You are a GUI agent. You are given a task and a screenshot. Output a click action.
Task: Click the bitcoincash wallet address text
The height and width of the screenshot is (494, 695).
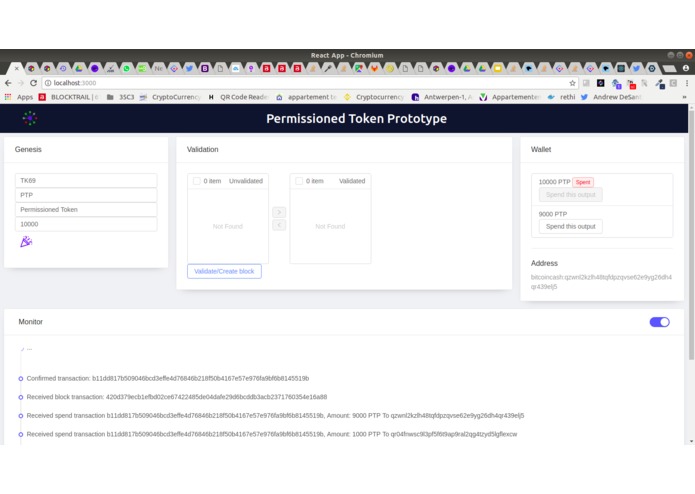click(x=601, y=282)
